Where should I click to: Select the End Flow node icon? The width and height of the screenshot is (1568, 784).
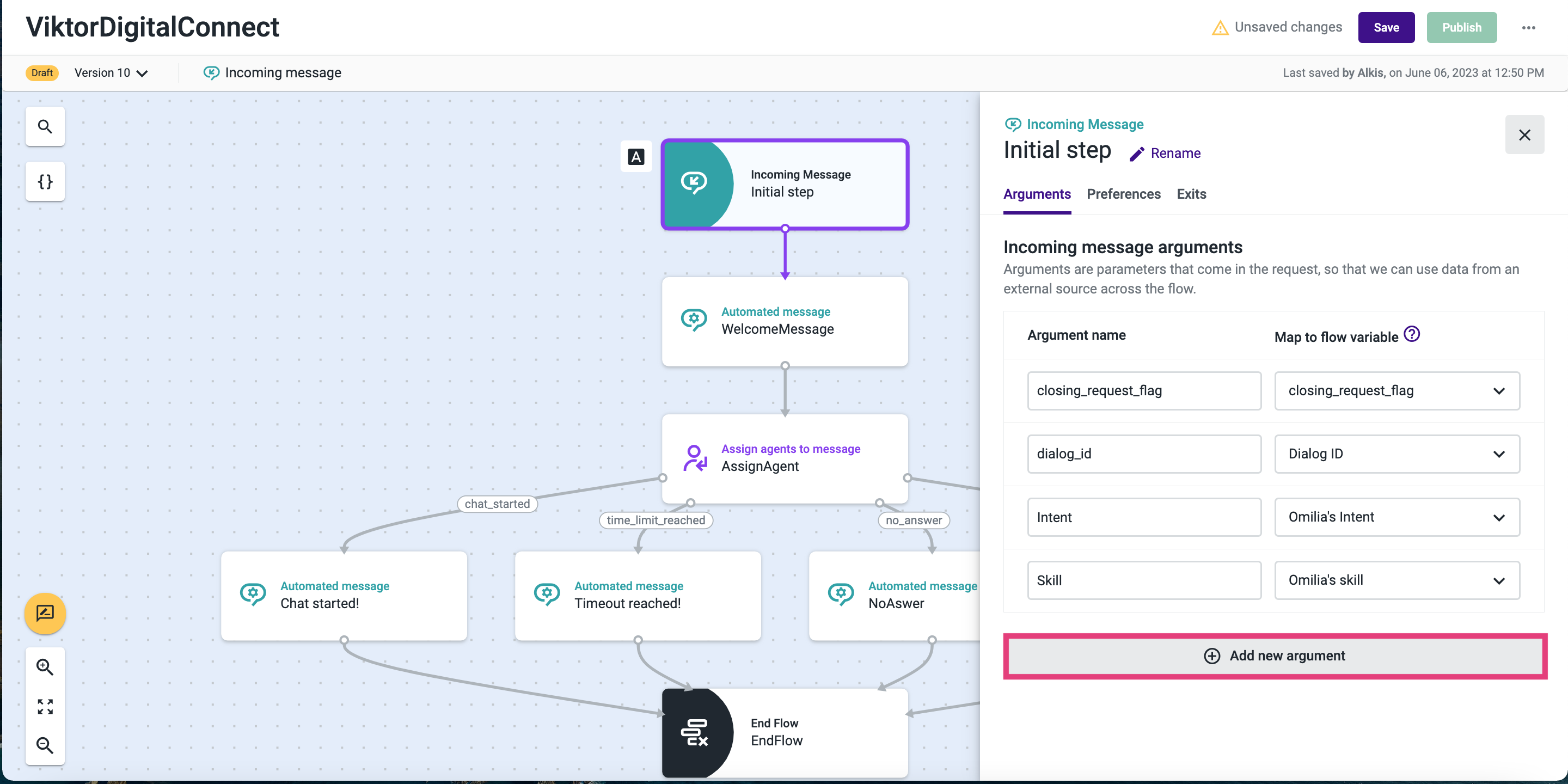pos(695,732)
